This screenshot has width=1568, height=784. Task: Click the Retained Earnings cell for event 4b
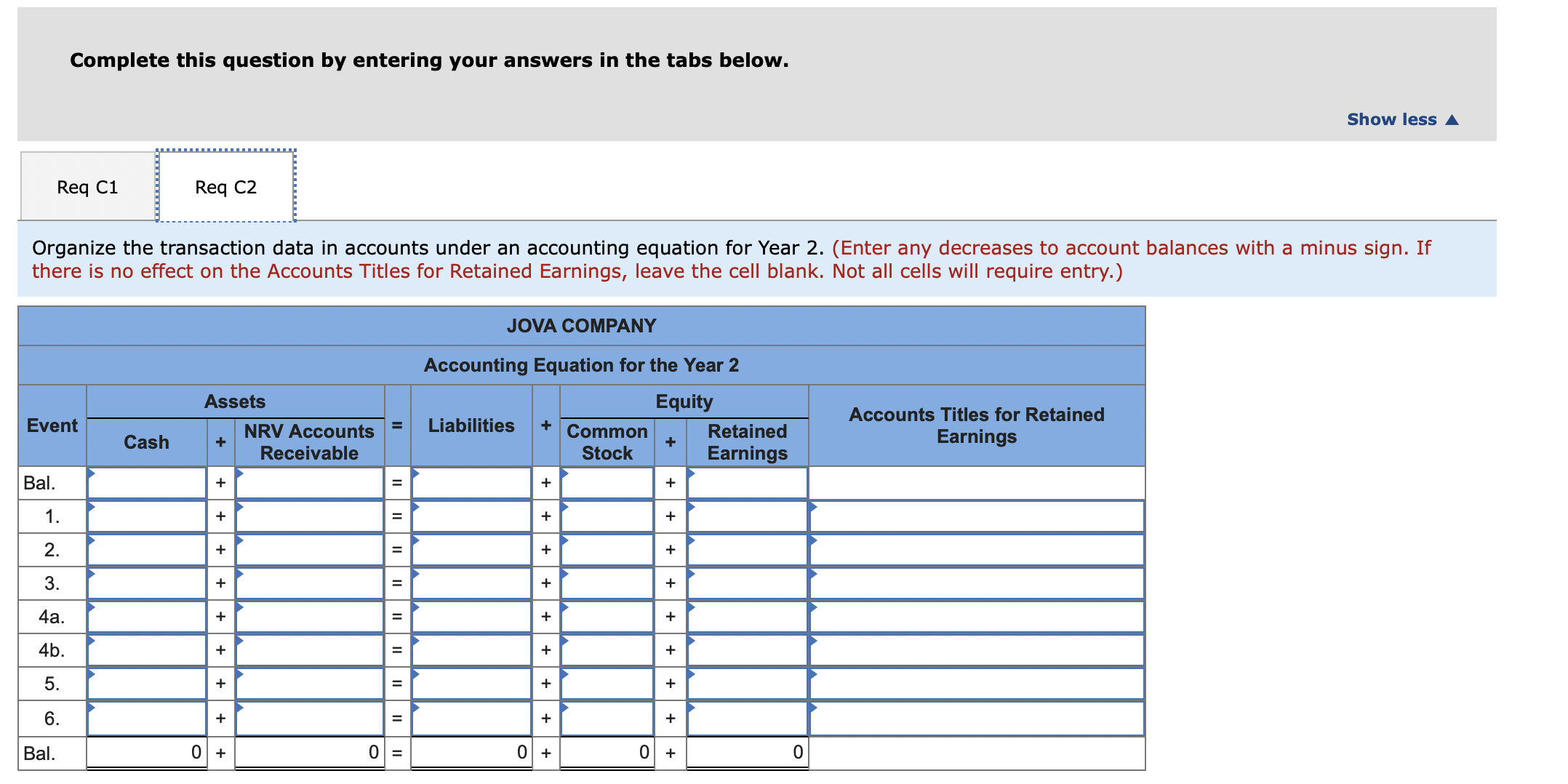[748, 650]
